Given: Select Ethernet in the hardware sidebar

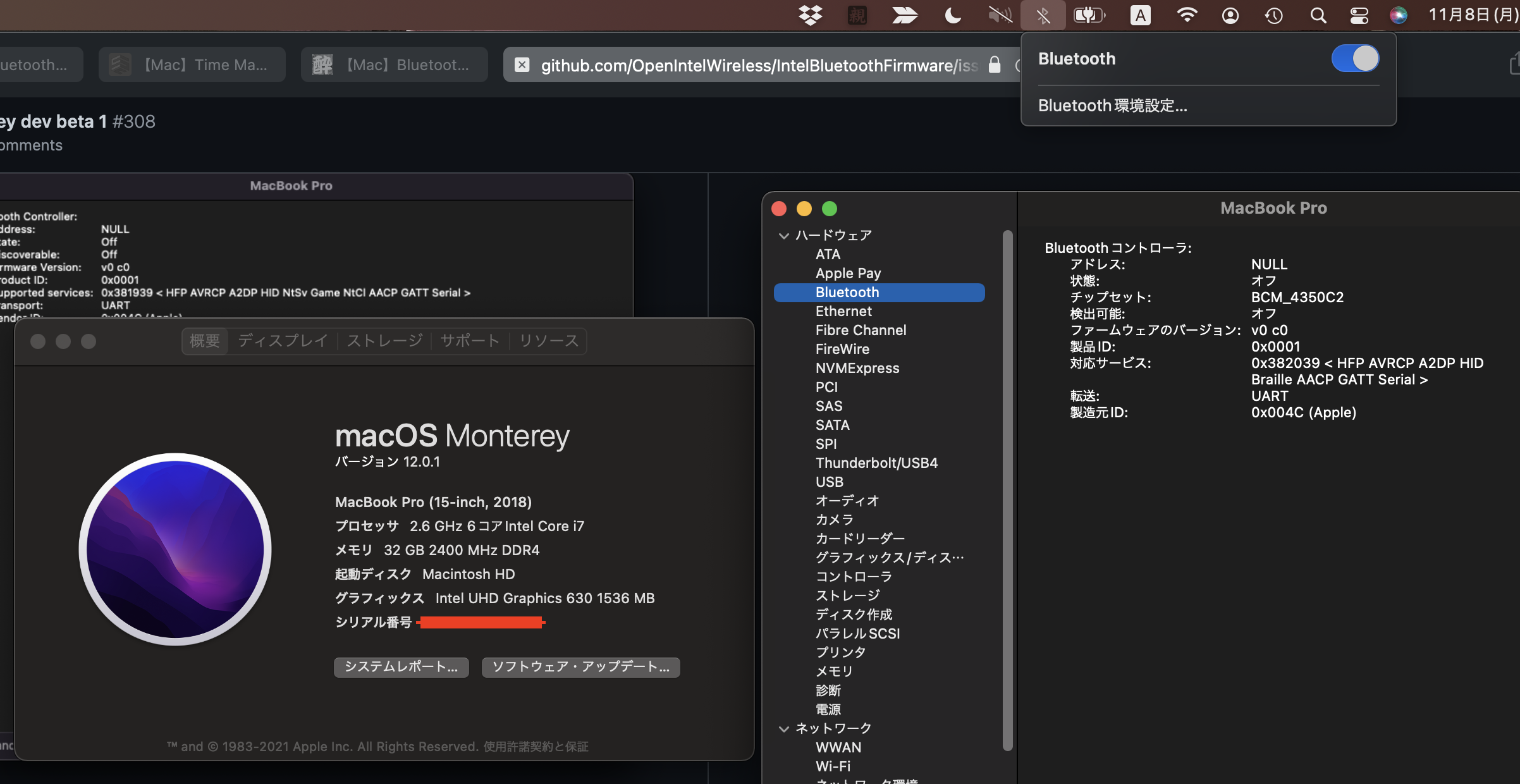Looking at the screenshot, I should coord(843,310).
